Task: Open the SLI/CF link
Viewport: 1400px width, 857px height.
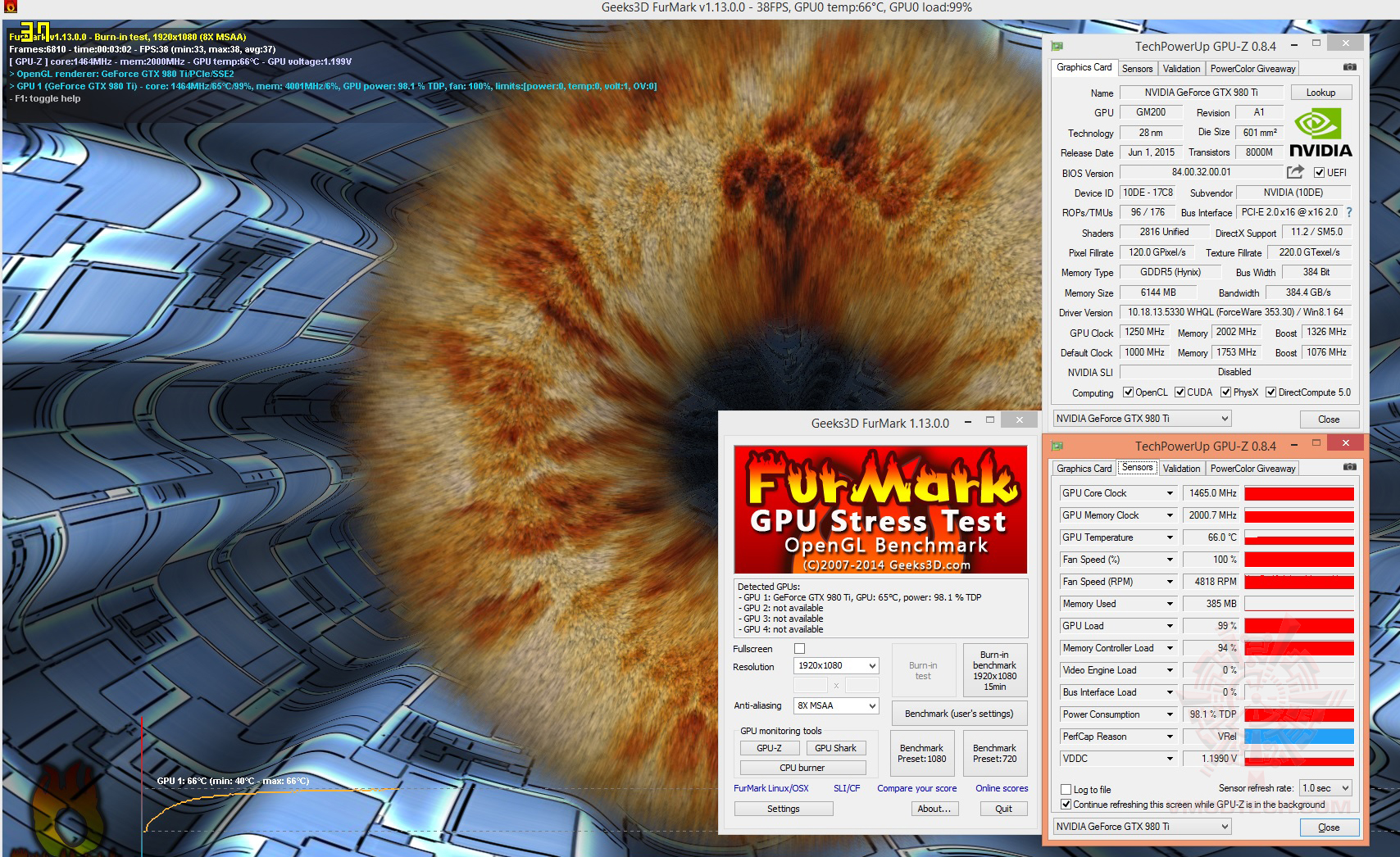Action: 847,788
